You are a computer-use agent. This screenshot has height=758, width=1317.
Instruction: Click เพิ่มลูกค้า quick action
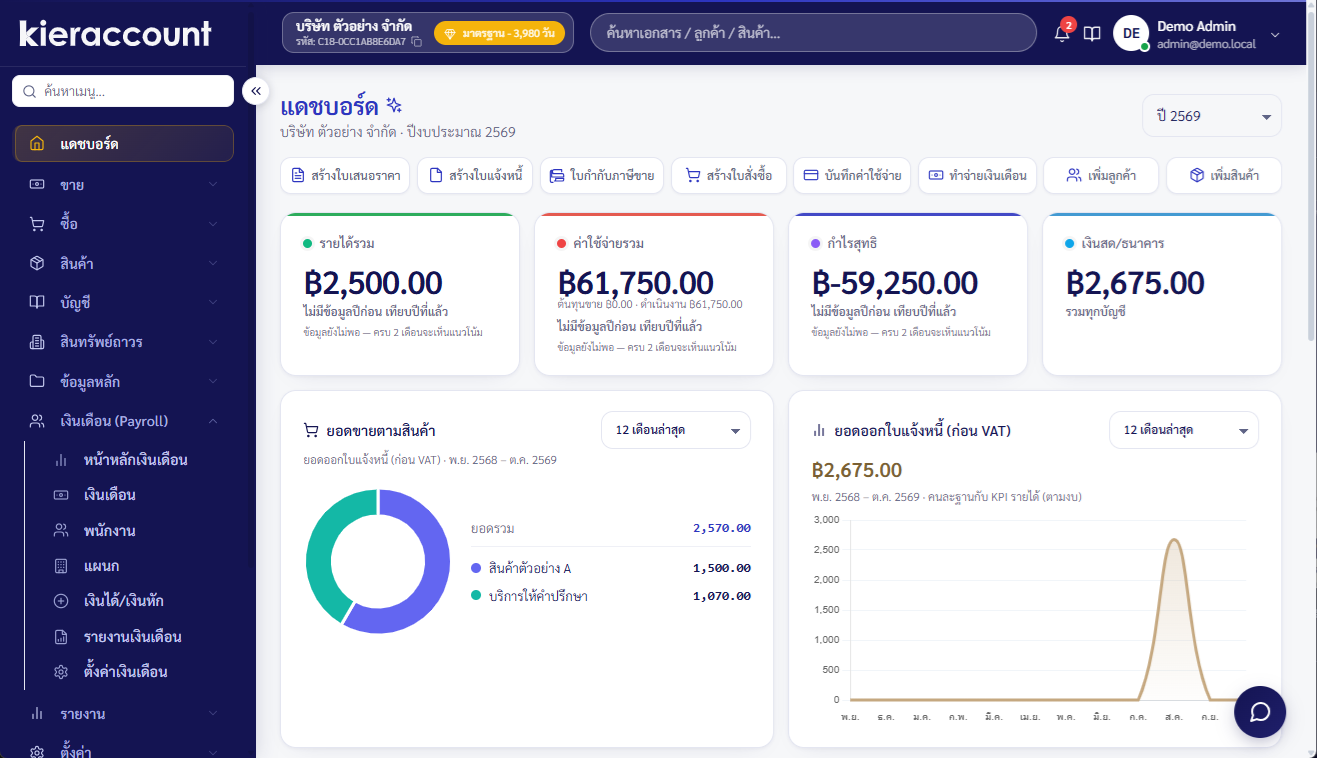[x=1101, y=176]
